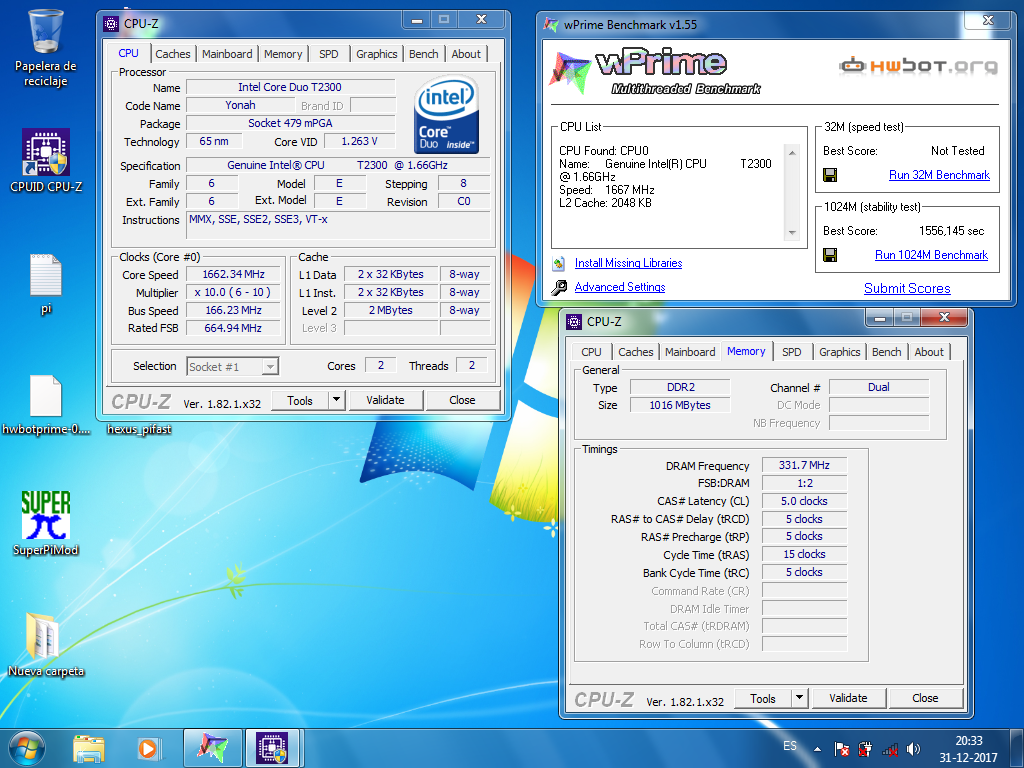
Task: Switch to wPrime taskbar button
Action: [213, 748]
